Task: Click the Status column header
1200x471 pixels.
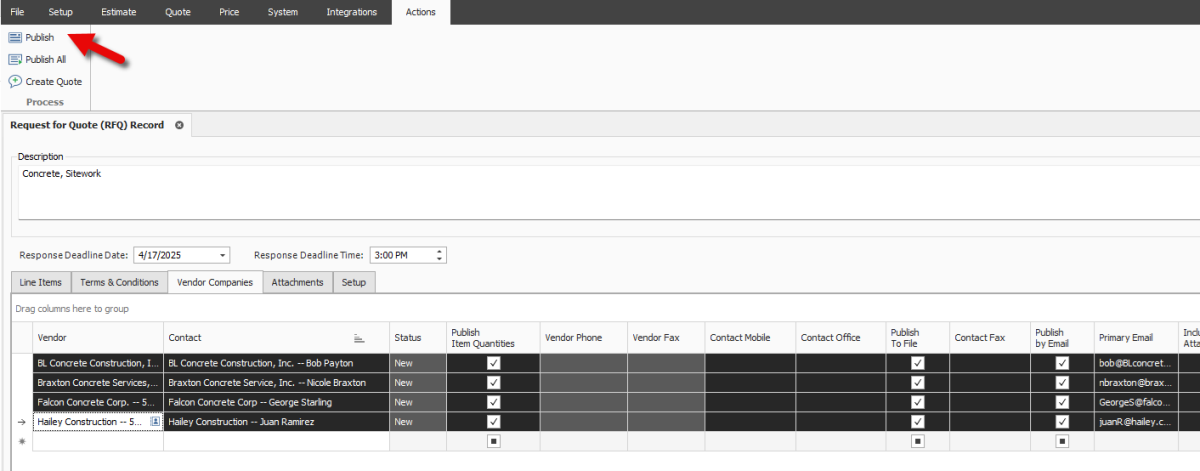Action: click(x=408, y=338)
